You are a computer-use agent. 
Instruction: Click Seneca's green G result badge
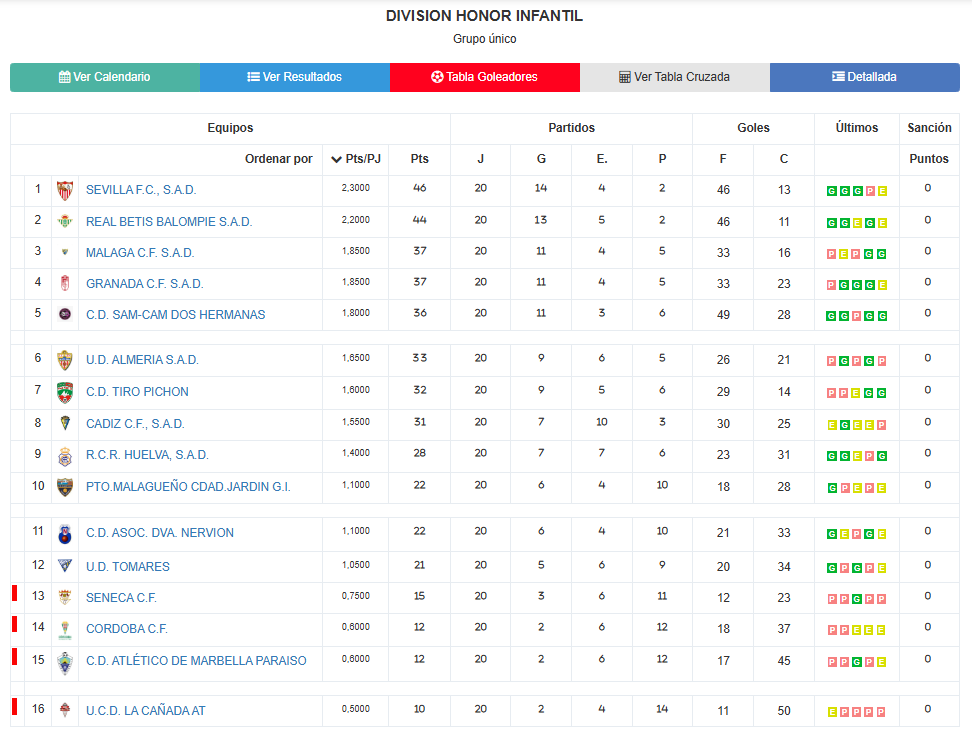click(x=856, y=599)
